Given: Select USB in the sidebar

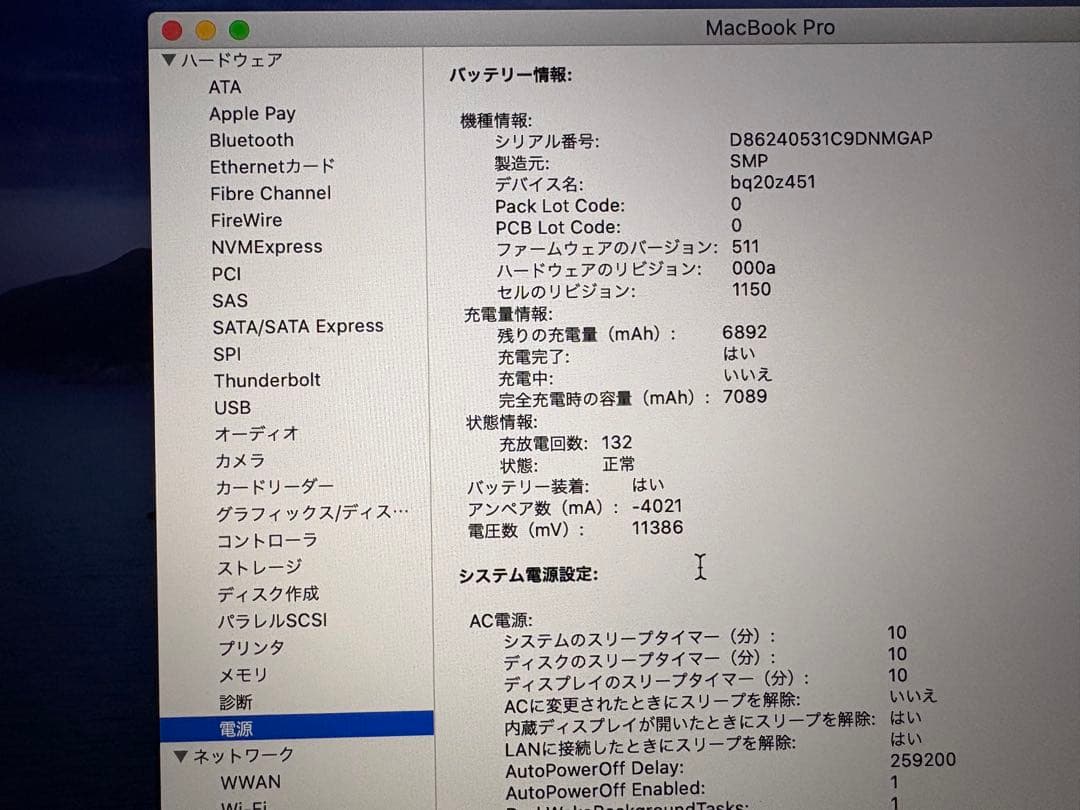Looking at the screenshot, I should point(233,408).
